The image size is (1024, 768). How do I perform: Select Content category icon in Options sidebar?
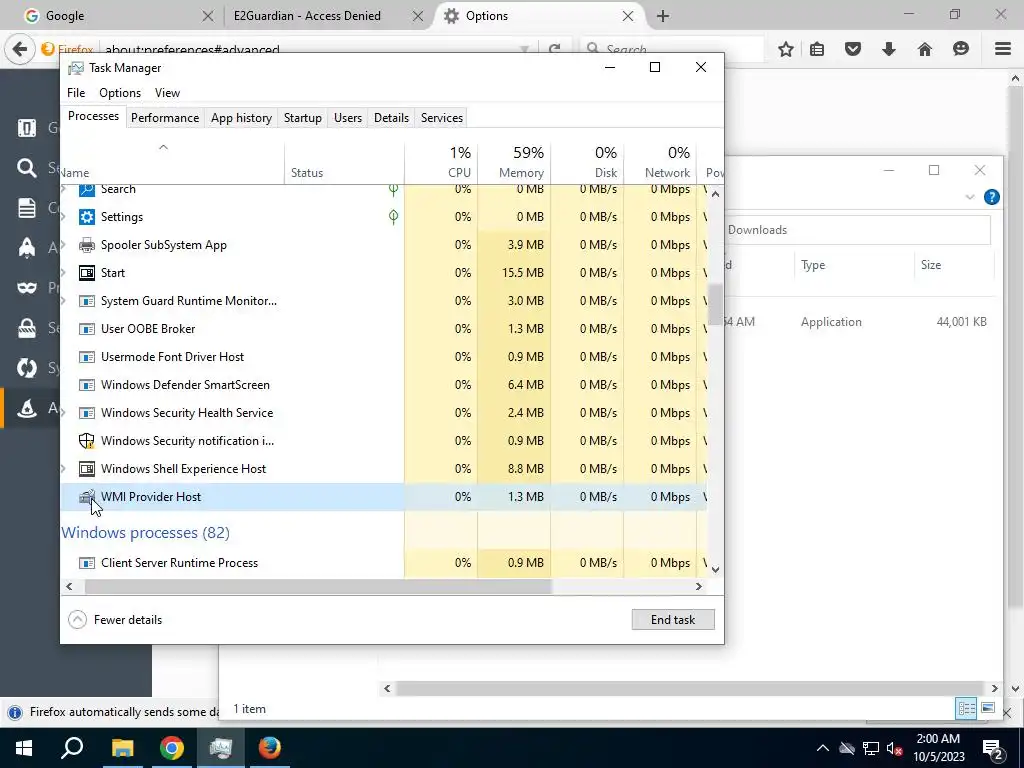(x=27, y=208)
